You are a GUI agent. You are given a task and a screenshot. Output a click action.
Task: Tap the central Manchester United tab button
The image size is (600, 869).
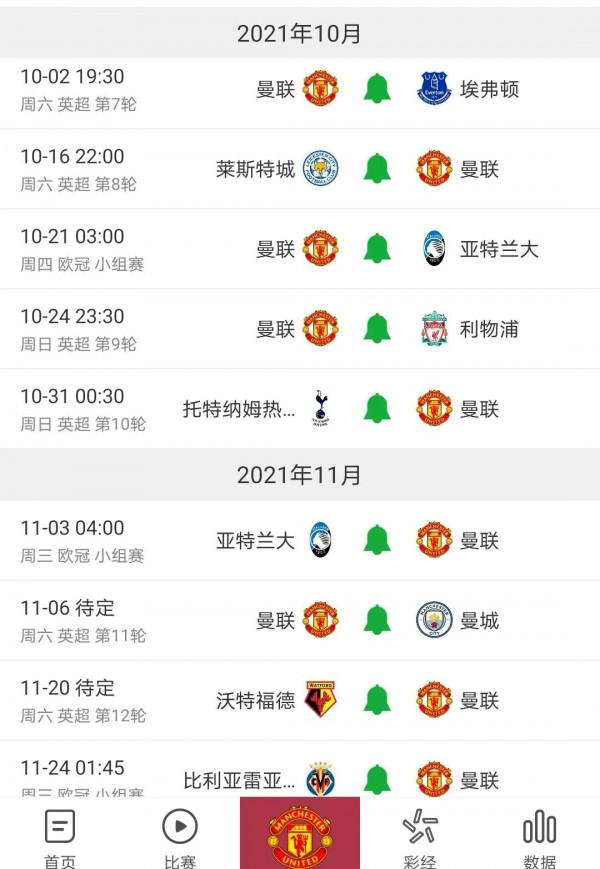300,834
